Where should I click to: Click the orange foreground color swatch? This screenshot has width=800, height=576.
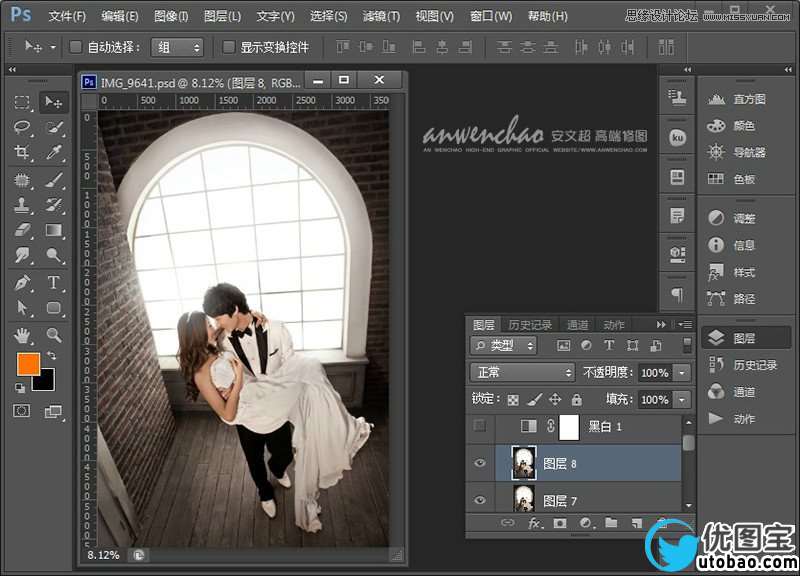tap(27, 363)
